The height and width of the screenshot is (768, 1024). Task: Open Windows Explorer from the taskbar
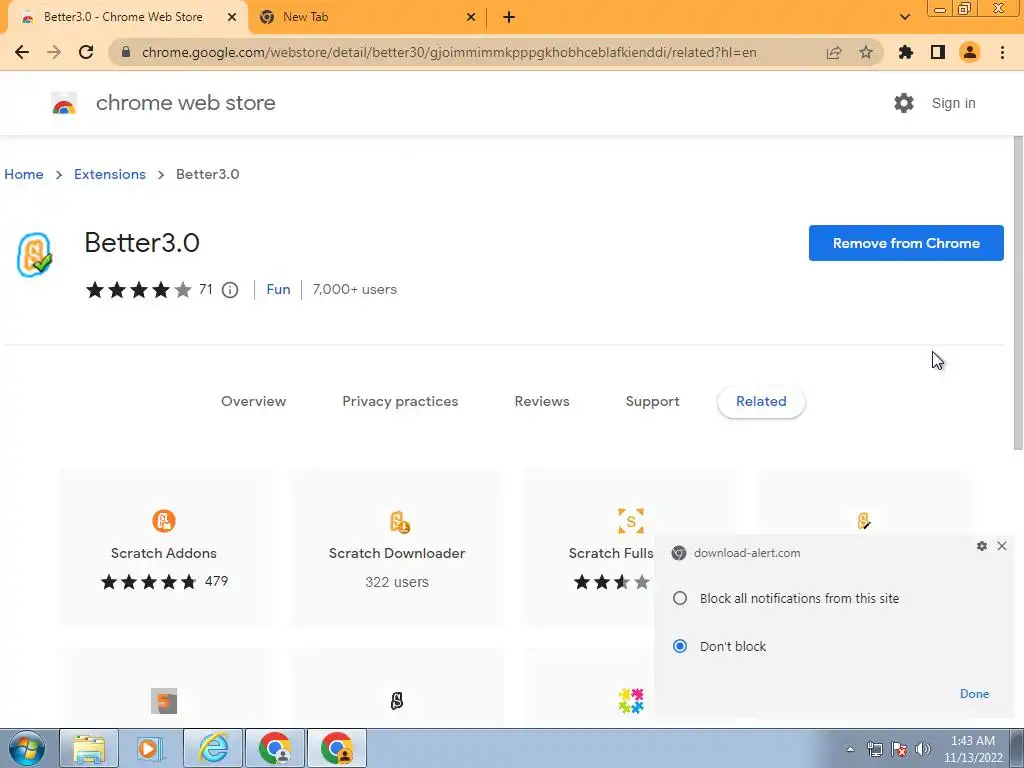(x=89, y=748)
